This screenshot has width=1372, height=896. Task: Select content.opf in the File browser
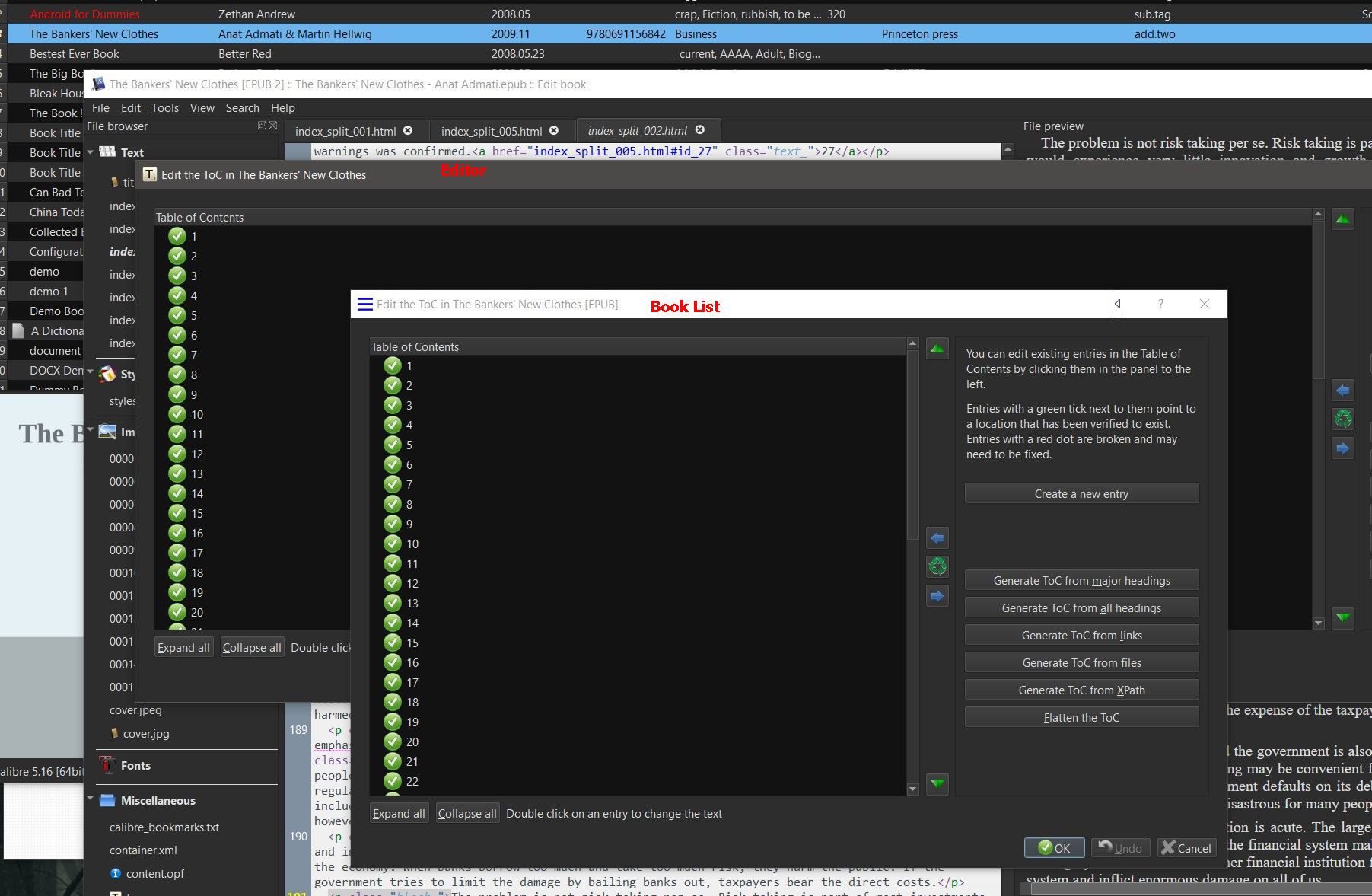155,874
